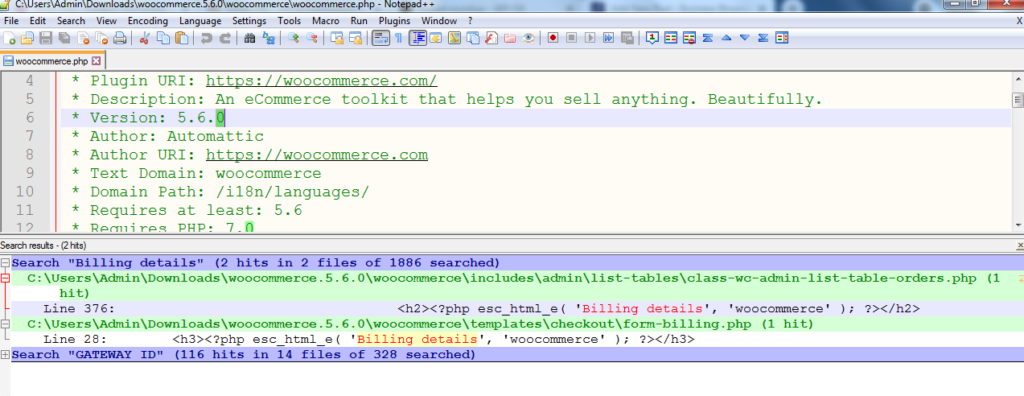Open the Language menu
1024x396 pixels.
point(200,21)
